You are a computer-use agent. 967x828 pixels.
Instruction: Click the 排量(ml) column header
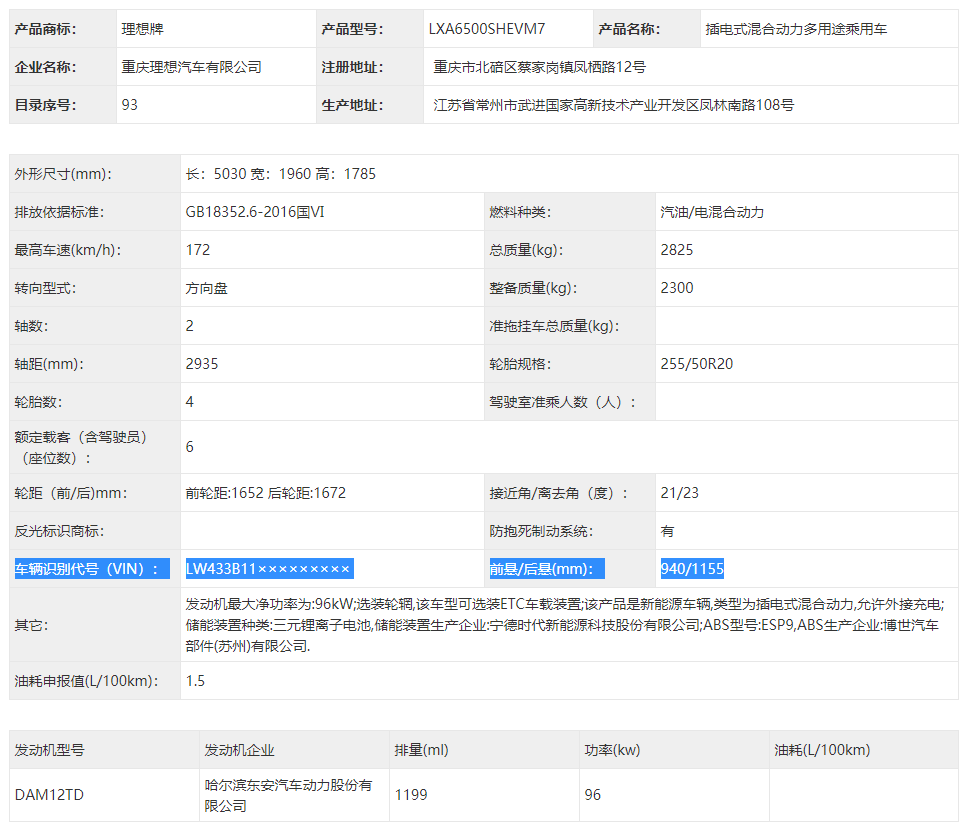(x=421, y=750)
